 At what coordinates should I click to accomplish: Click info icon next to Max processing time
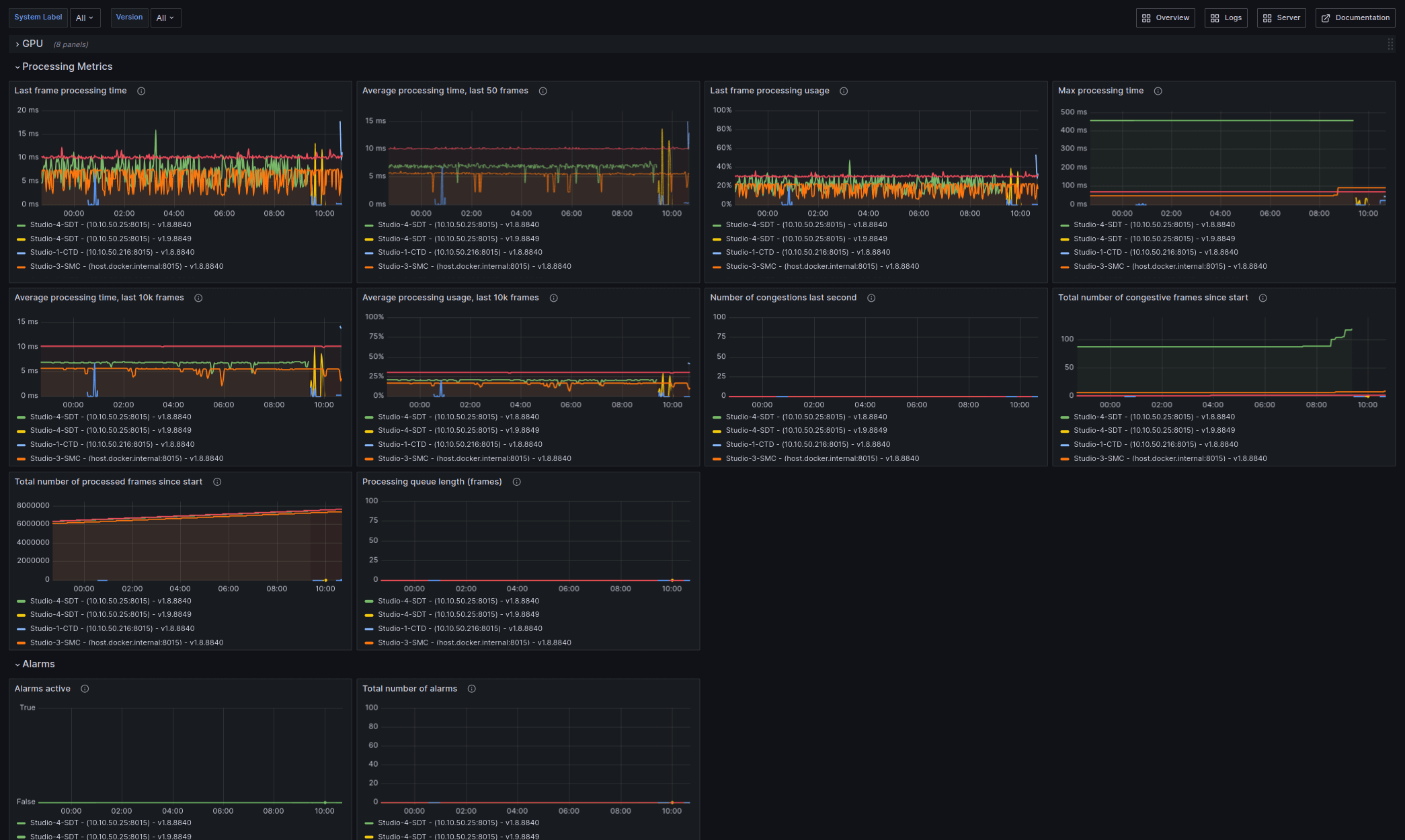click(x=1158, y=91)
